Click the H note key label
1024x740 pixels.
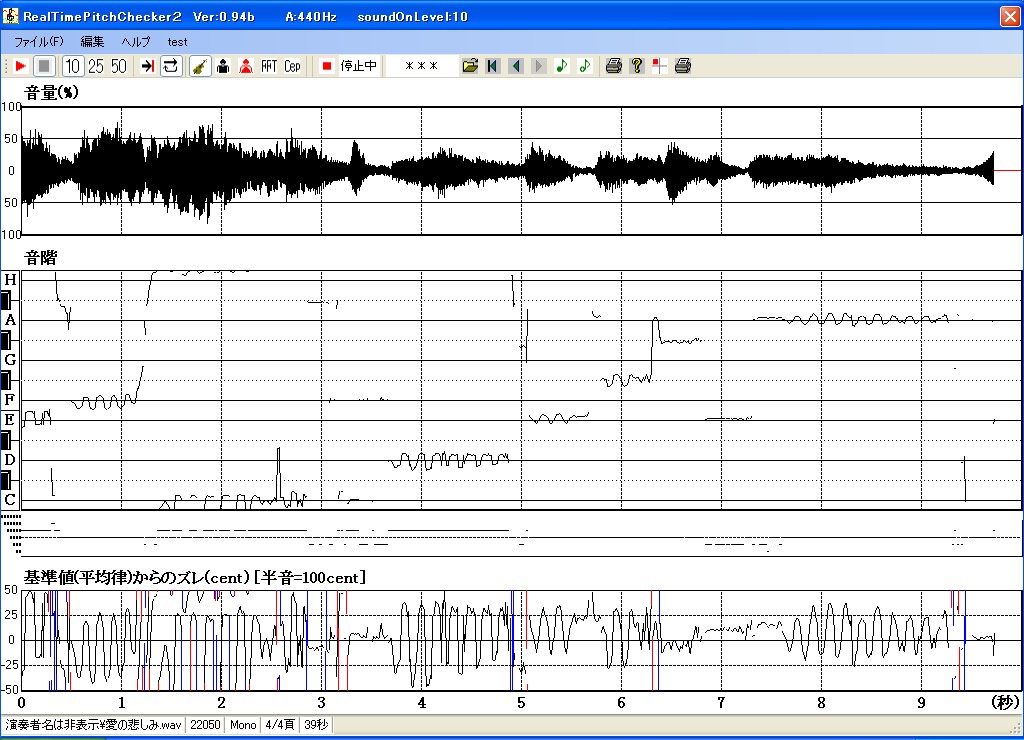[x=10, y=280]
